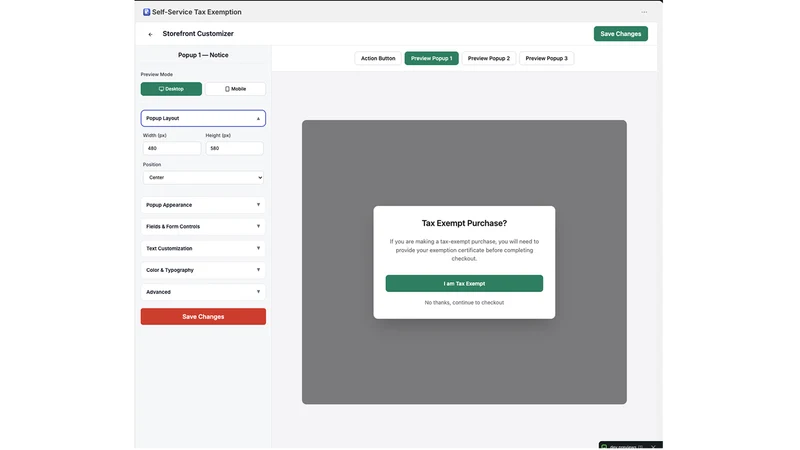Open the Position dropdown set to Center
The image size is (800, 450).
pyautogui.click(x=203, y=178)
